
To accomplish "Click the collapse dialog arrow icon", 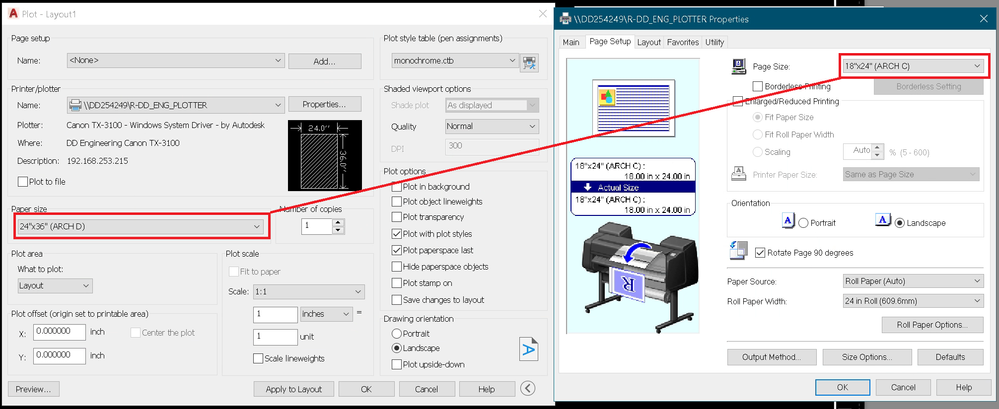I will pyautogui.click(x=528, y=389).
